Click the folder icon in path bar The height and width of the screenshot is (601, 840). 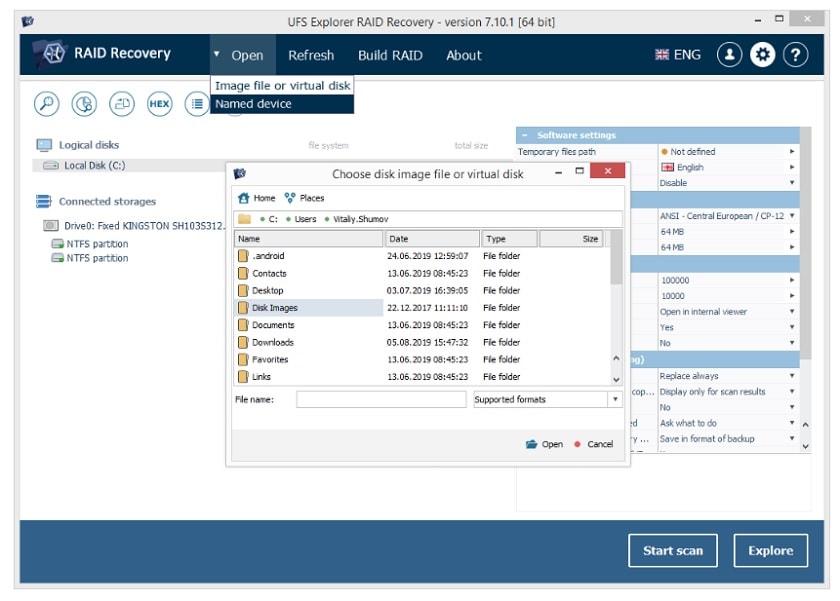click(244, 219)
